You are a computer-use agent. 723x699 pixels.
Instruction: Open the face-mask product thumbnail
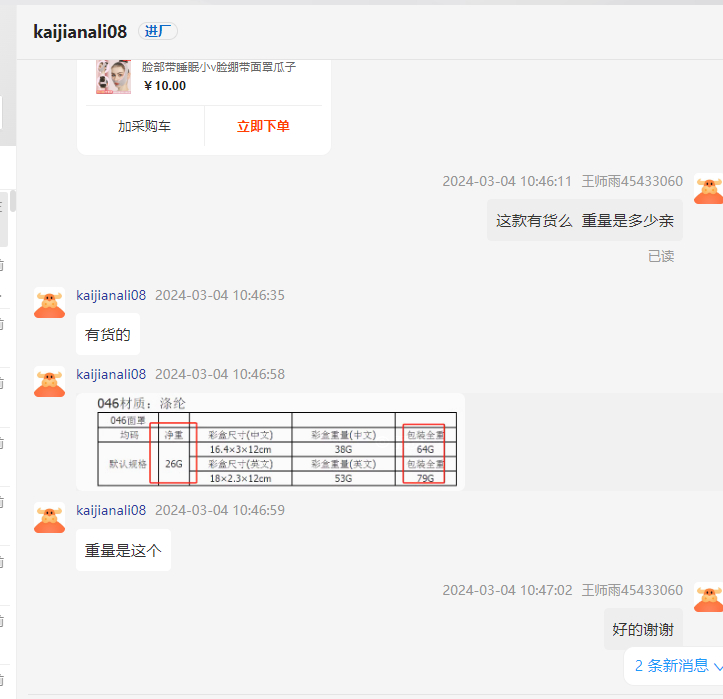click(113, 77)
